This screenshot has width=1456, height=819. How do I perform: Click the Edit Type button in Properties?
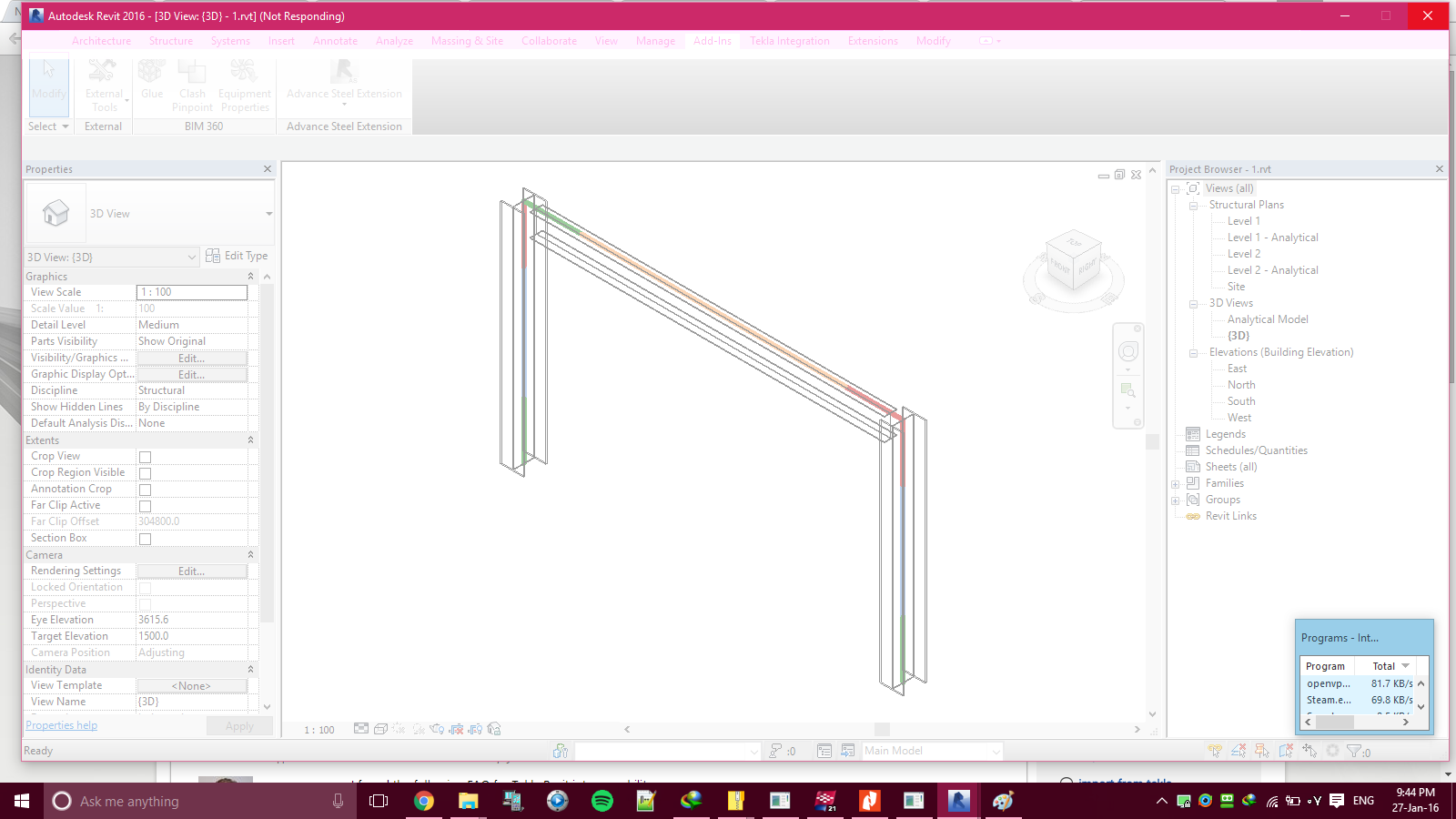238,256
